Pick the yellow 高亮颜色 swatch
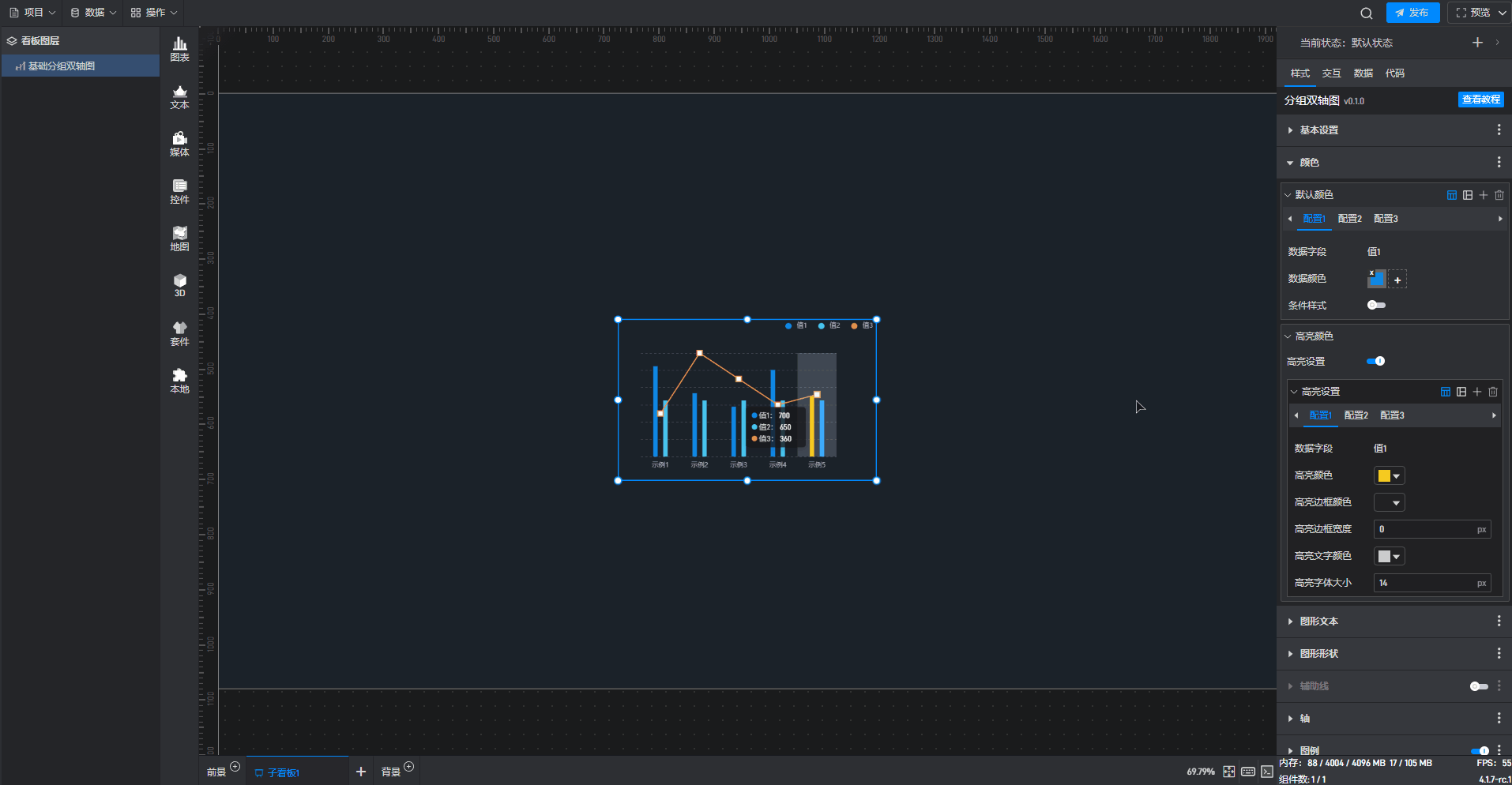 coord(1384,475)
